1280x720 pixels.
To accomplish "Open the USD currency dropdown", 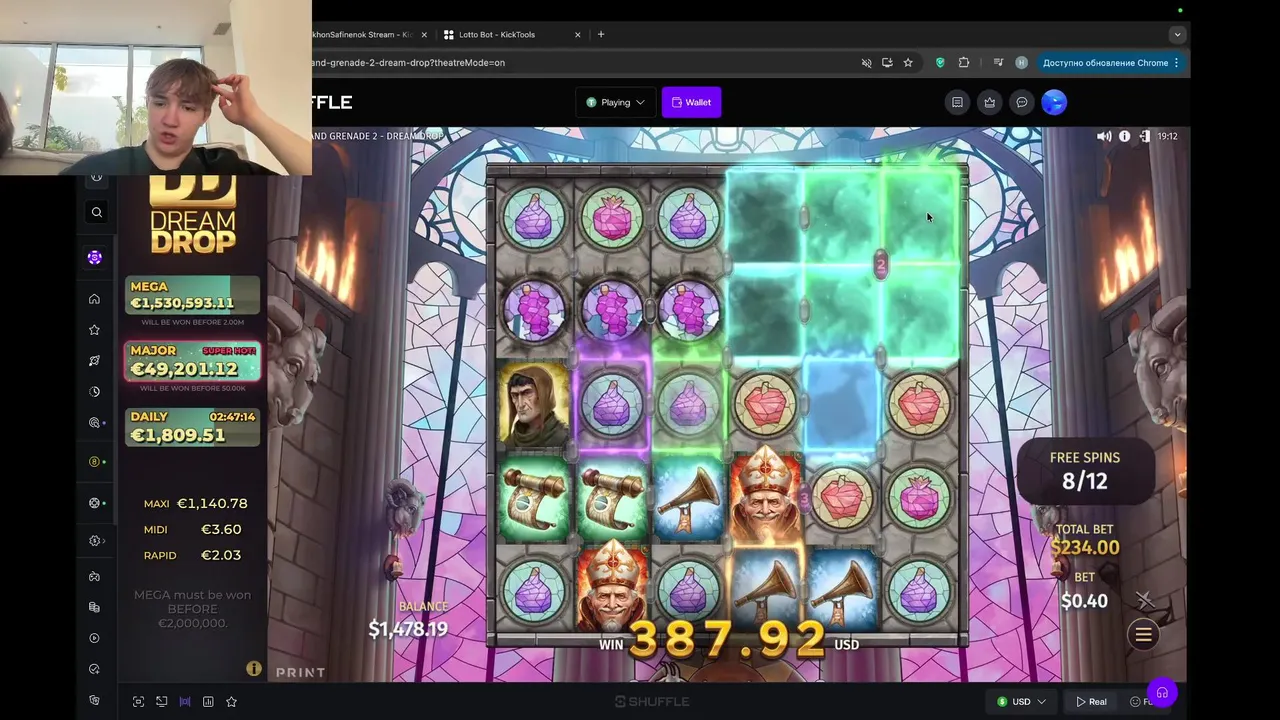I will click(x=1021, y=702).
